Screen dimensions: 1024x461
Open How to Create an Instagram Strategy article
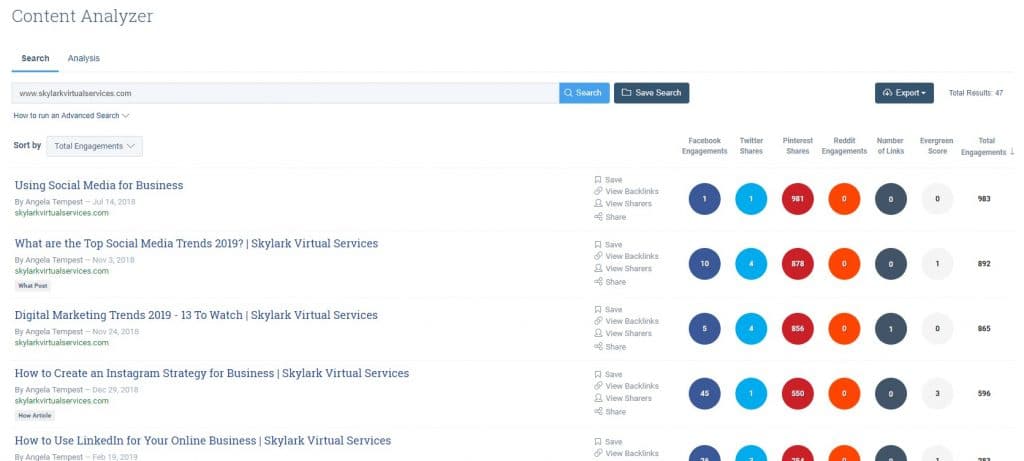212,374
